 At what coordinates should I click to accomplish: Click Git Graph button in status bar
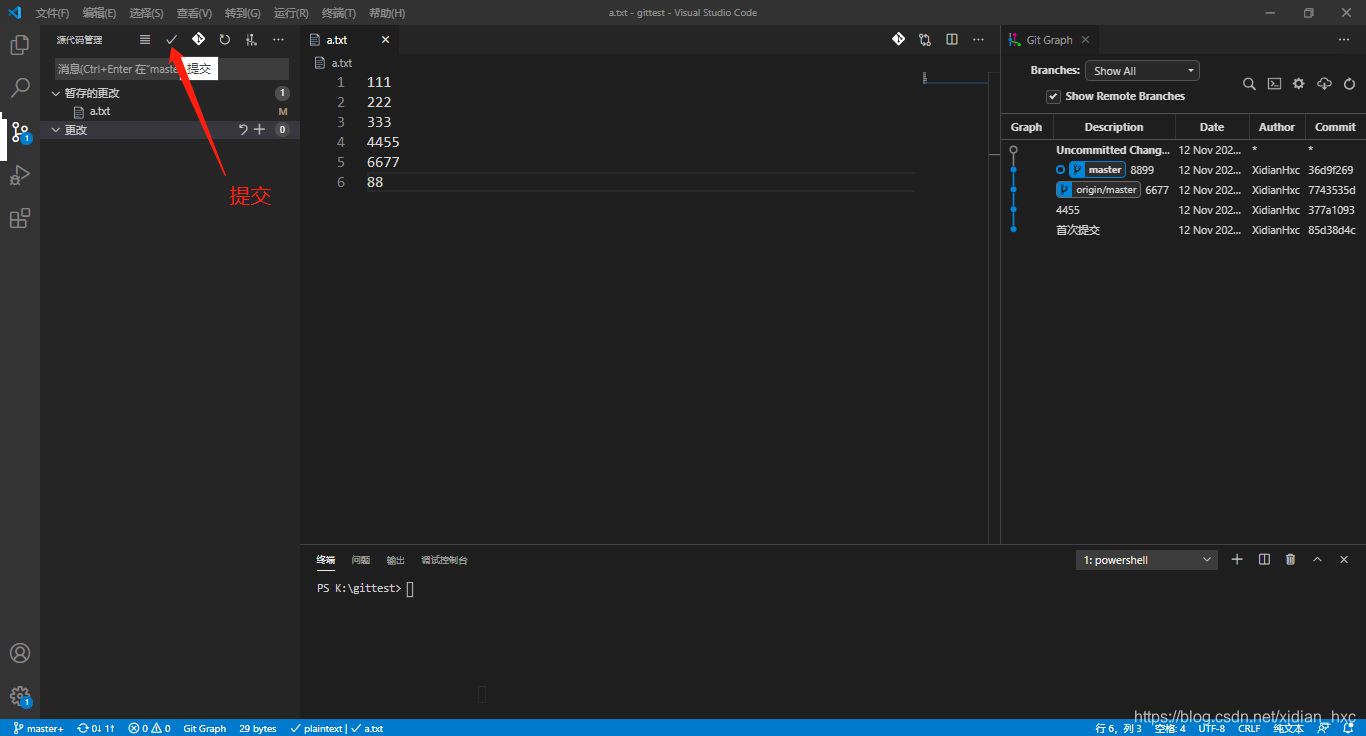pyautogui.click(x=204, y=728)
